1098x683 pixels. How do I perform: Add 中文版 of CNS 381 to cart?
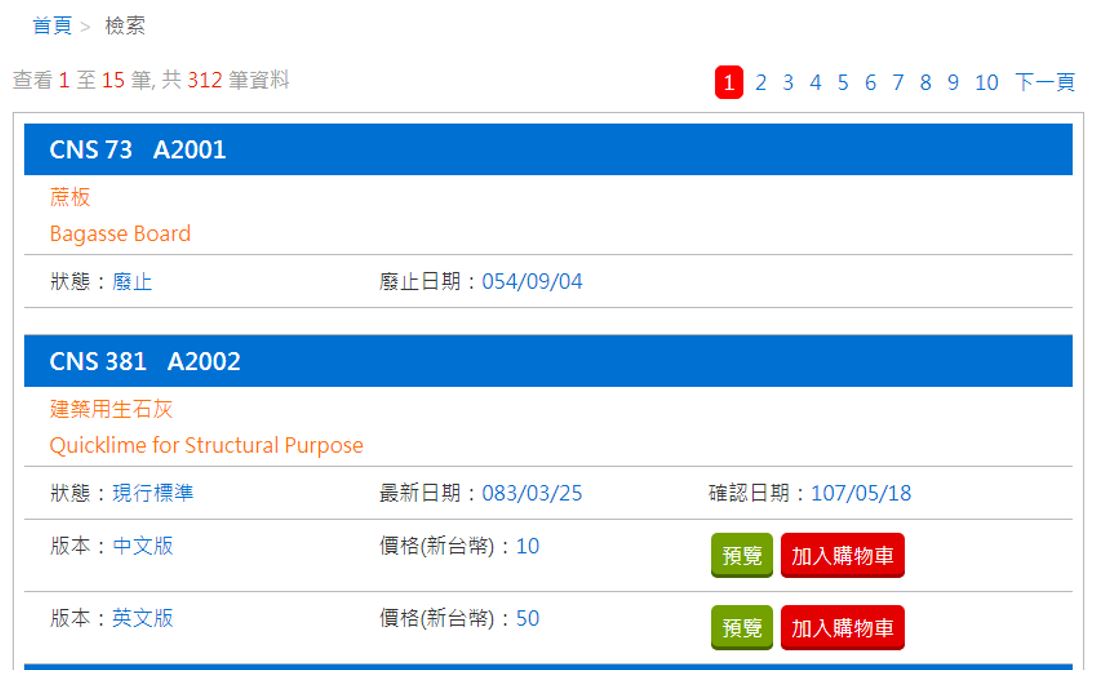(x=842, y=556)
